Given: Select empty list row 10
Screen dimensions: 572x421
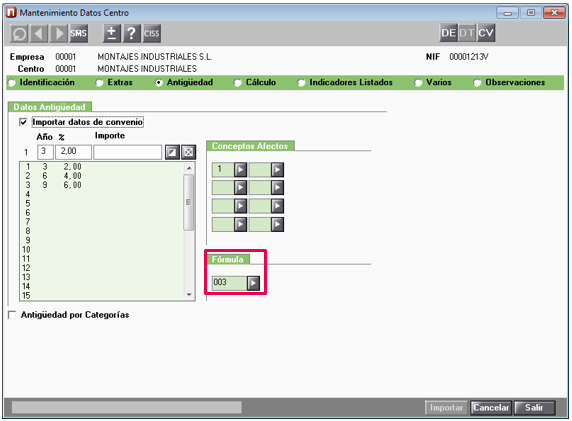Looking at the screenshot, I should pos(102,250).
